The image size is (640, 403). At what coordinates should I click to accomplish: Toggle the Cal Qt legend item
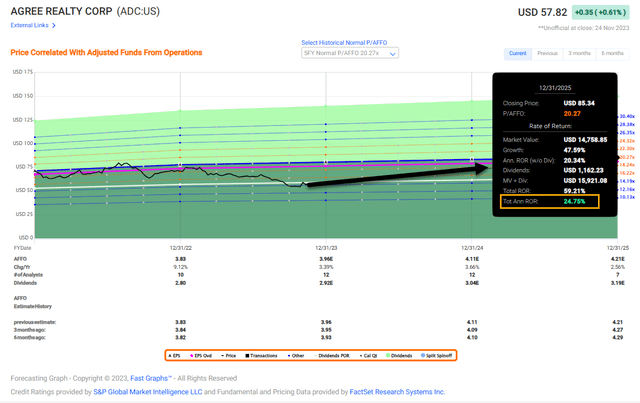pyautogui.click(x=368, y=356)
